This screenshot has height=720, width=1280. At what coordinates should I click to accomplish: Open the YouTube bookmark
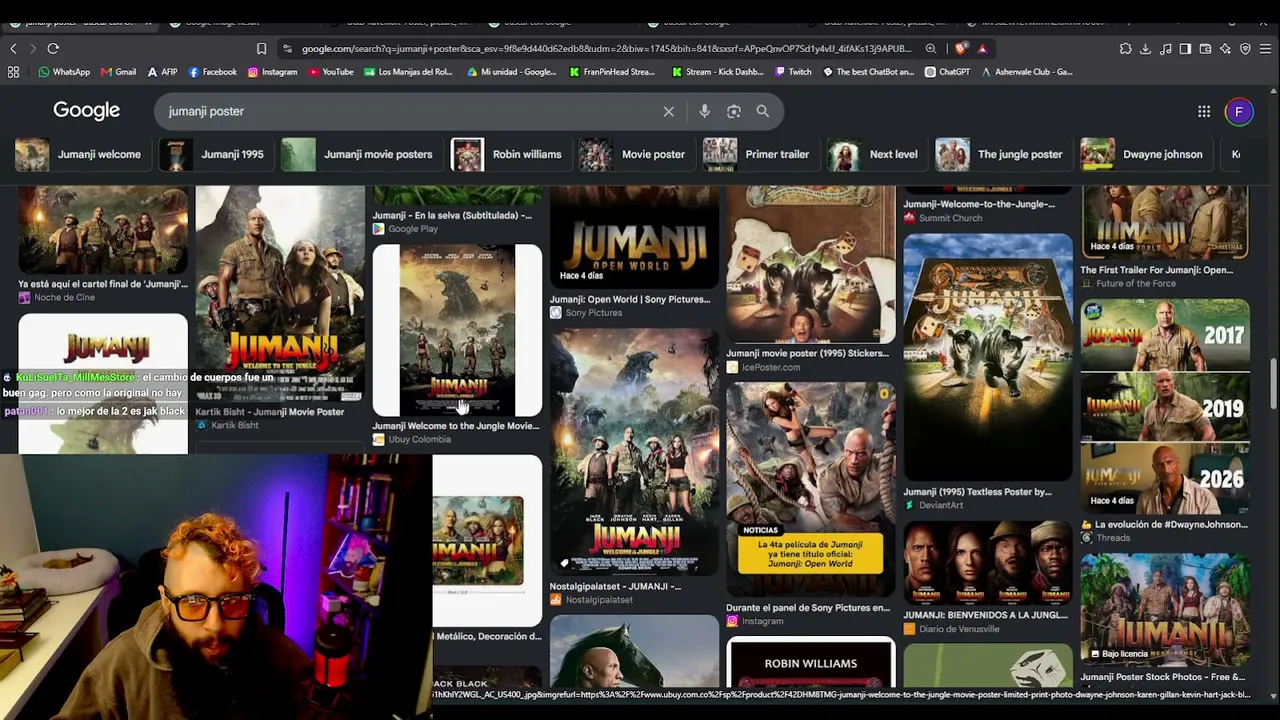pyautogui.click(x=331, y=72)
